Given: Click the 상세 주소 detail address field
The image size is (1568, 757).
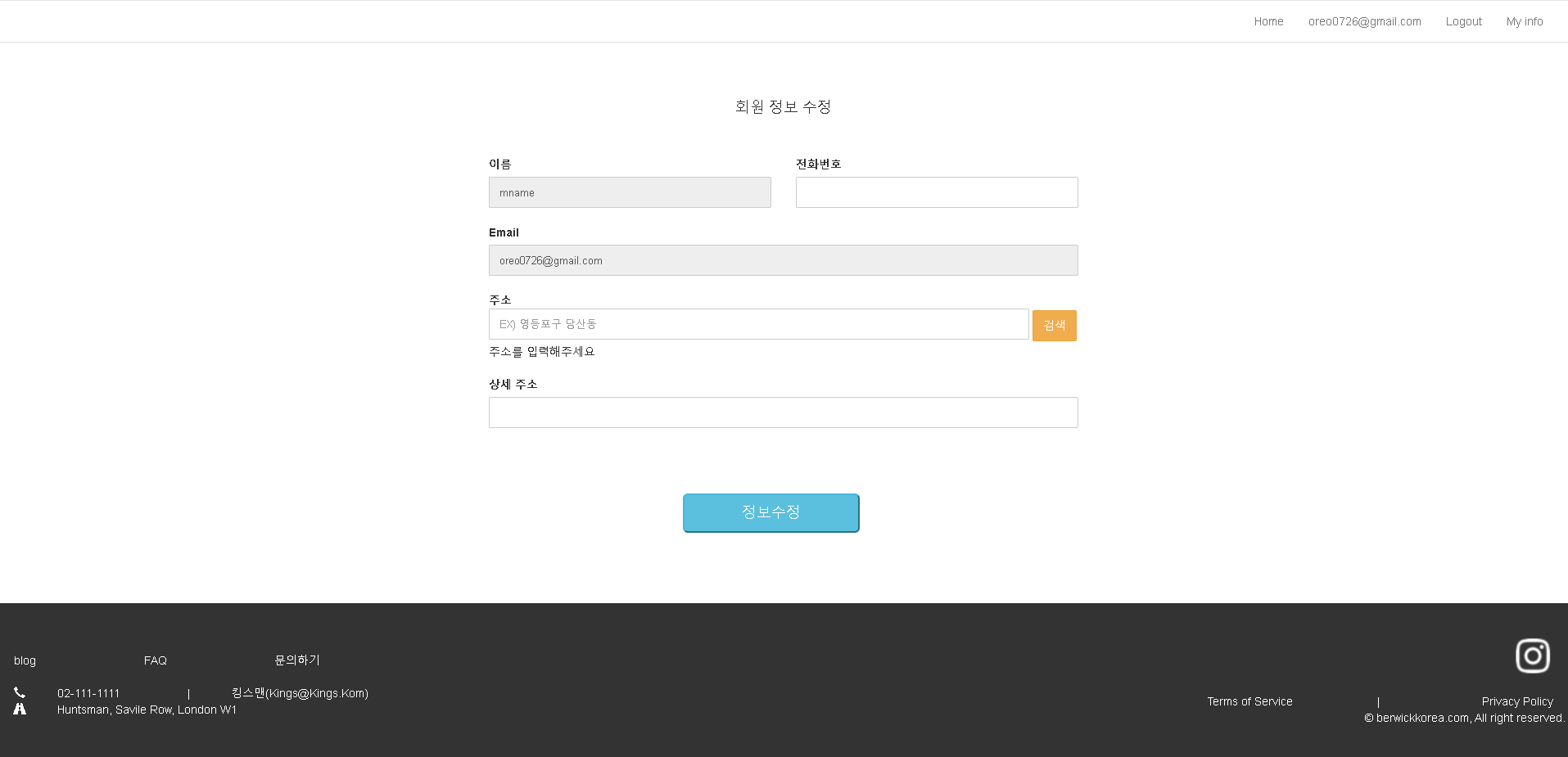Looking at the screenshot, I should (783, 412).
